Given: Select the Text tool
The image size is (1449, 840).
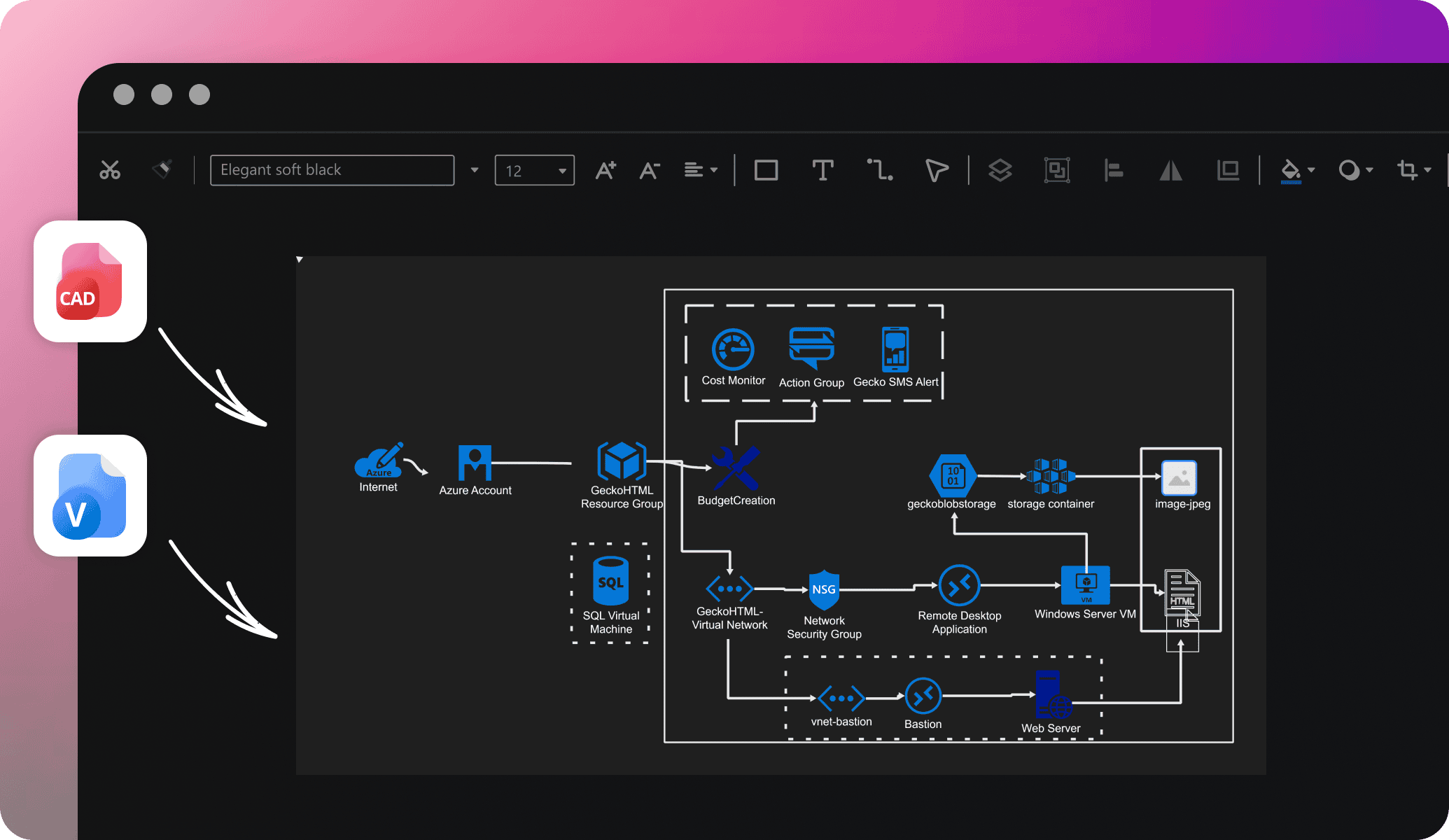Looking at the screenshot, I should point(822,170).
